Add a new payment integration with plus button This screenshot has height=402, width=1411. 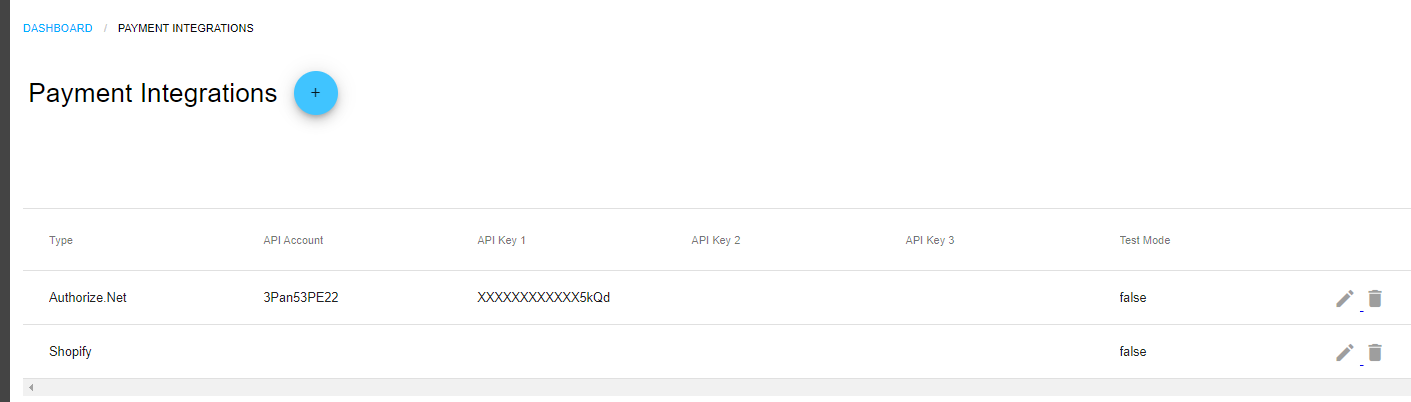tap(316, 93)
